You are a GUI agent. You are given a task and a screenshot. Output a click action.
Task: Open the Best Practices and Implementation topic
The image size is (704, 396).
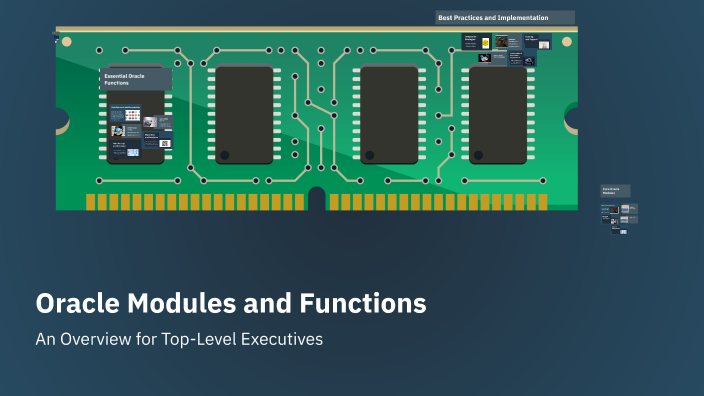click(x=505, y=18)
